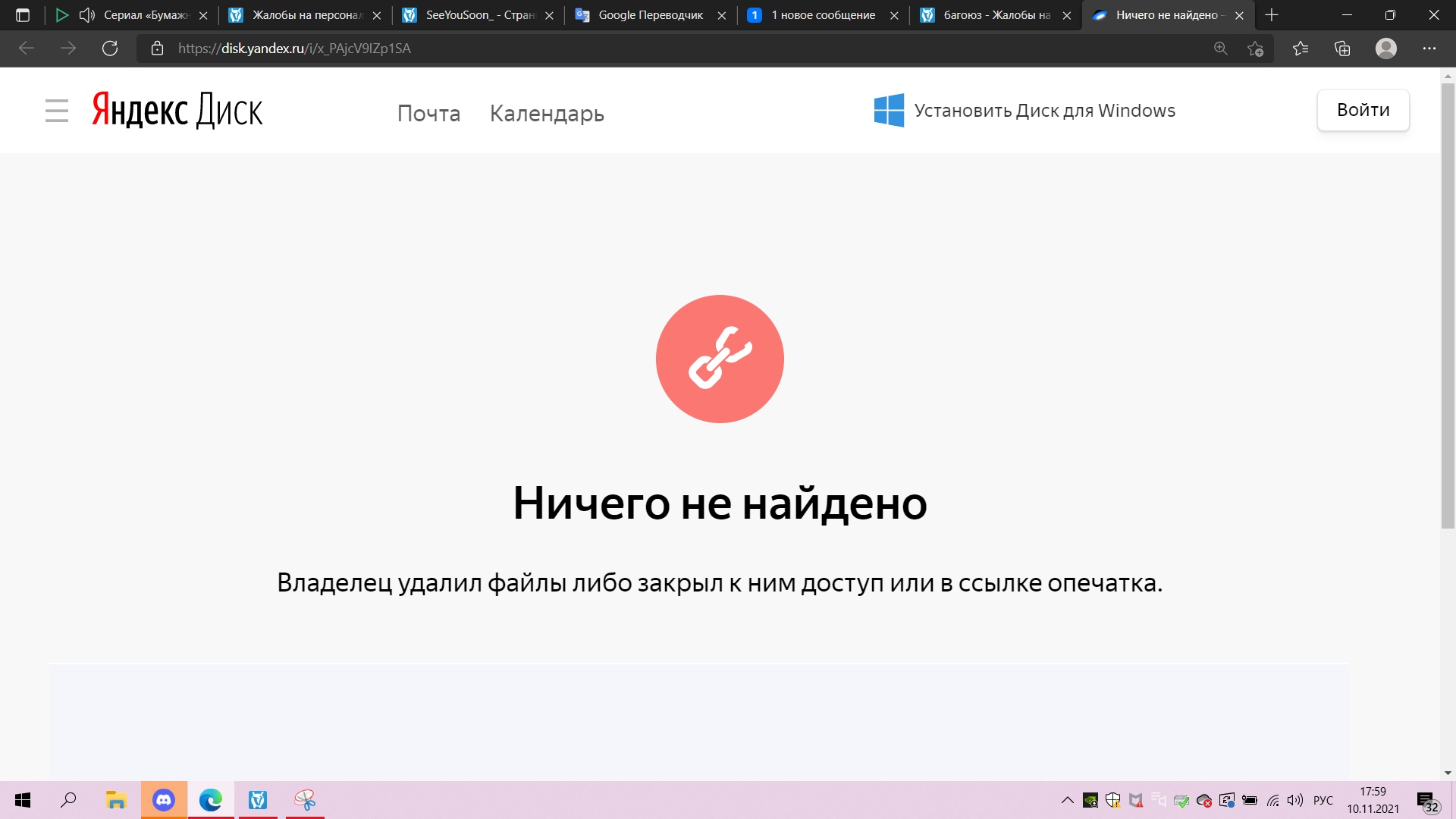Image resolution: width=1456 pixels, height=819 pixels.
Task: Click the Войти button
Action: tap(1363, 111)
